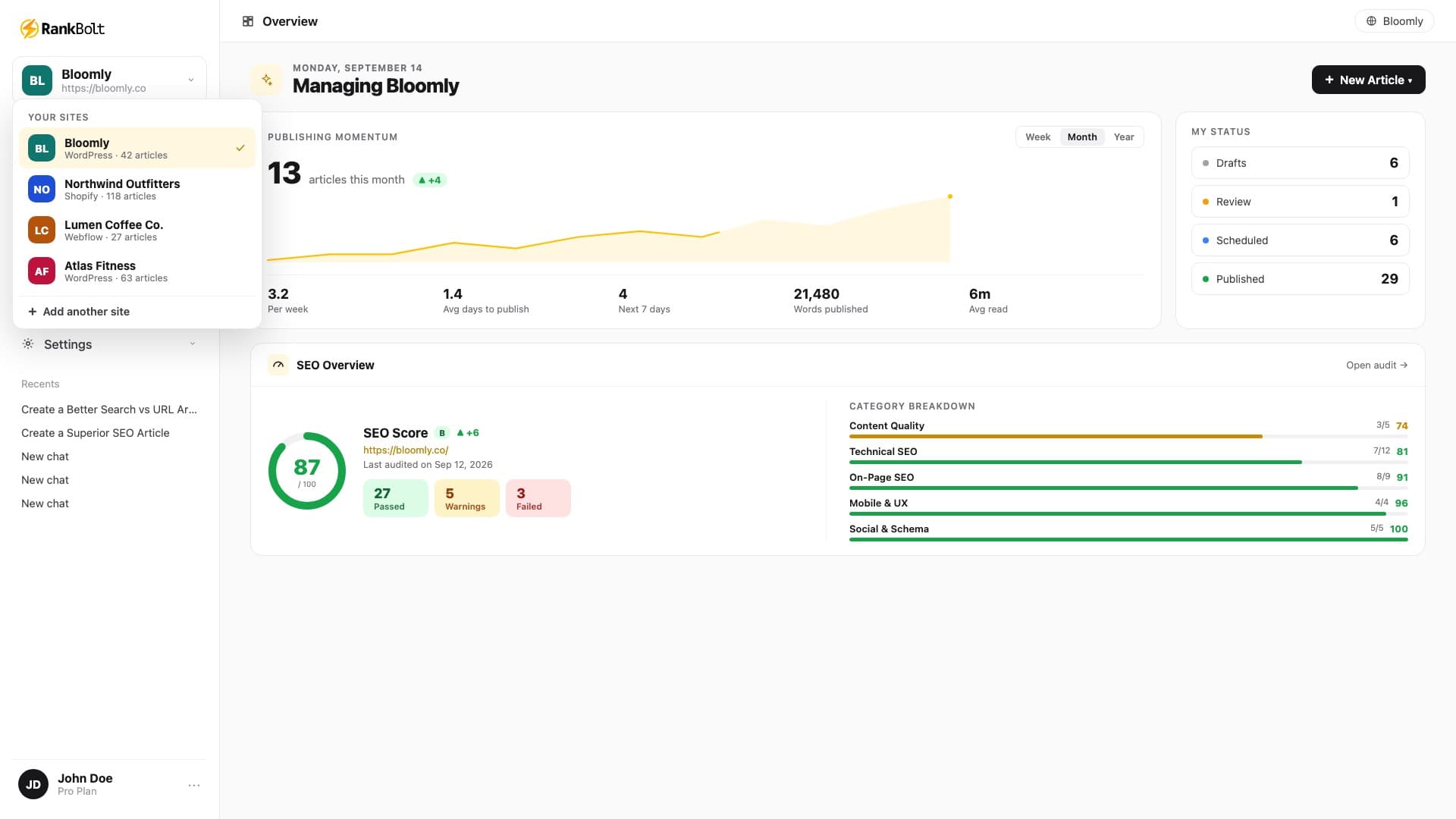This screenshot has width=1456, height=819.
Task: Collapse the Bloomly site switcher dropdown
Action: pos(191,80)
